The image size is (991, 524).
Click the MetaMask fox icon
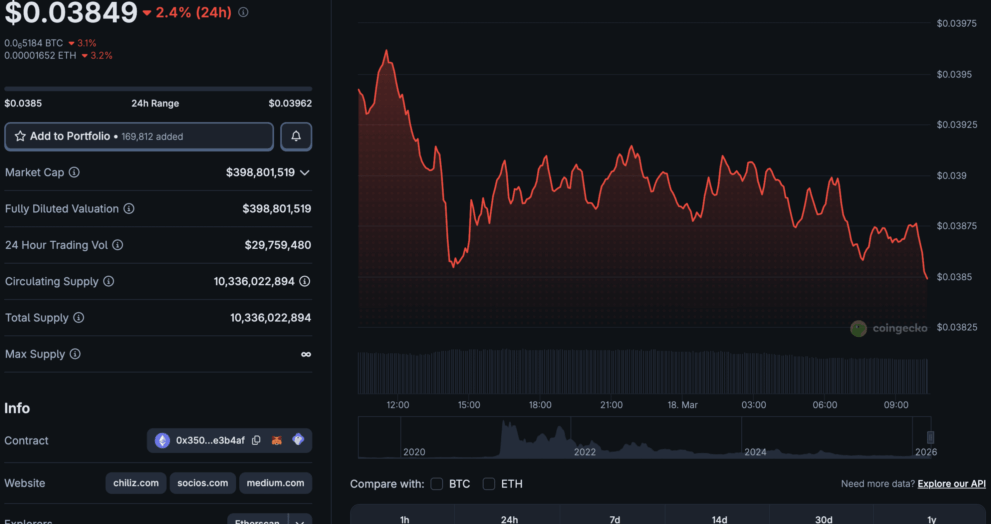pos(277,440)
